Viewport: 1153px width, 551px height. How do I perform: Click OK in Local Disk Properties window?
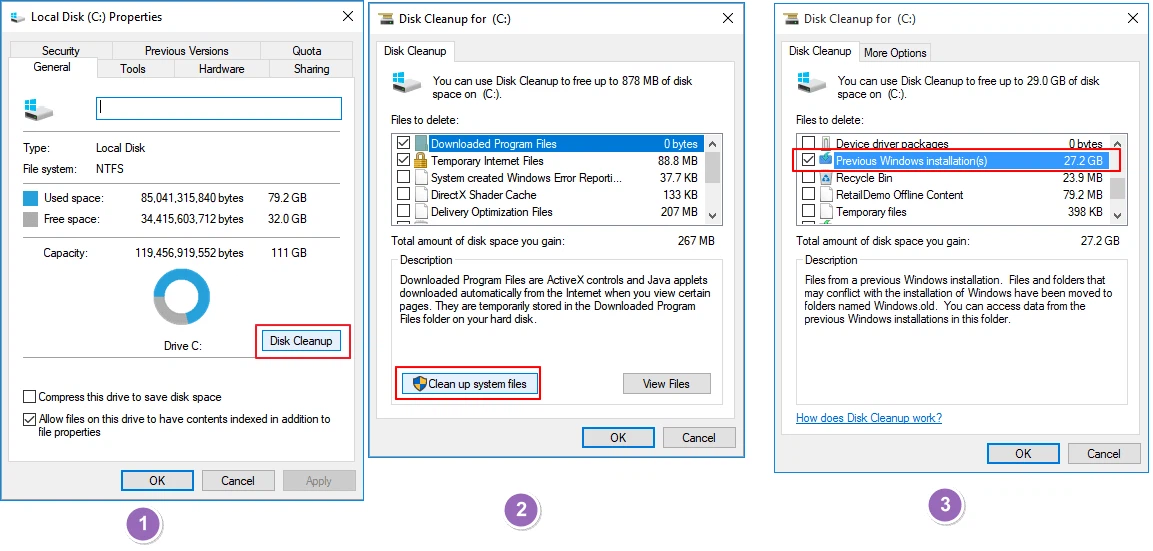point(157,480)
